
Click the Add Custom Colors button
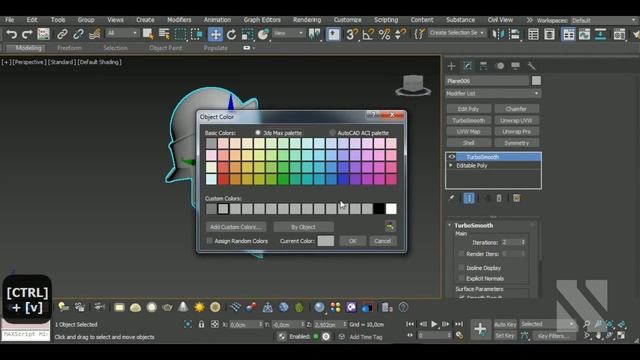pyautogui.click(x=236, y=227)
